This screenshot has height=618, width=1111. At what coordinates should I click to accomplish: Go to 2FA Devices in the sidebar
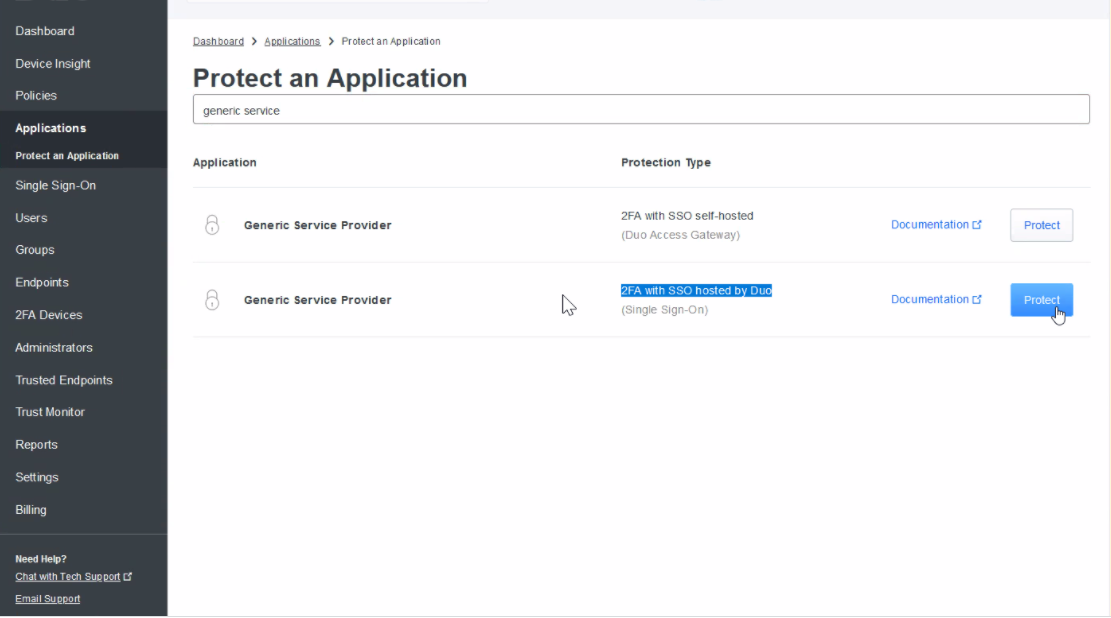[x=48, y=315]
